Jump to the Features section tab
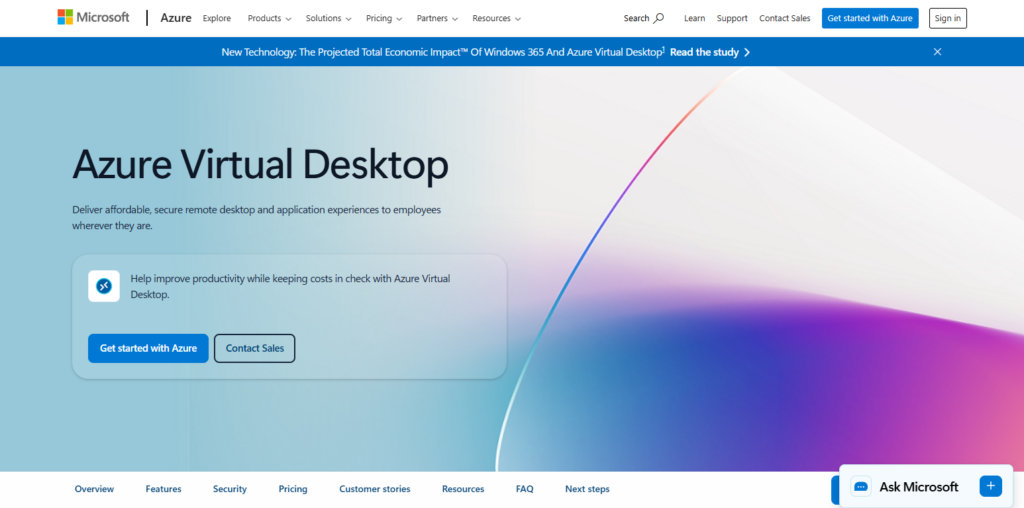The image size is (1024, 508). [x=163, y=489]
